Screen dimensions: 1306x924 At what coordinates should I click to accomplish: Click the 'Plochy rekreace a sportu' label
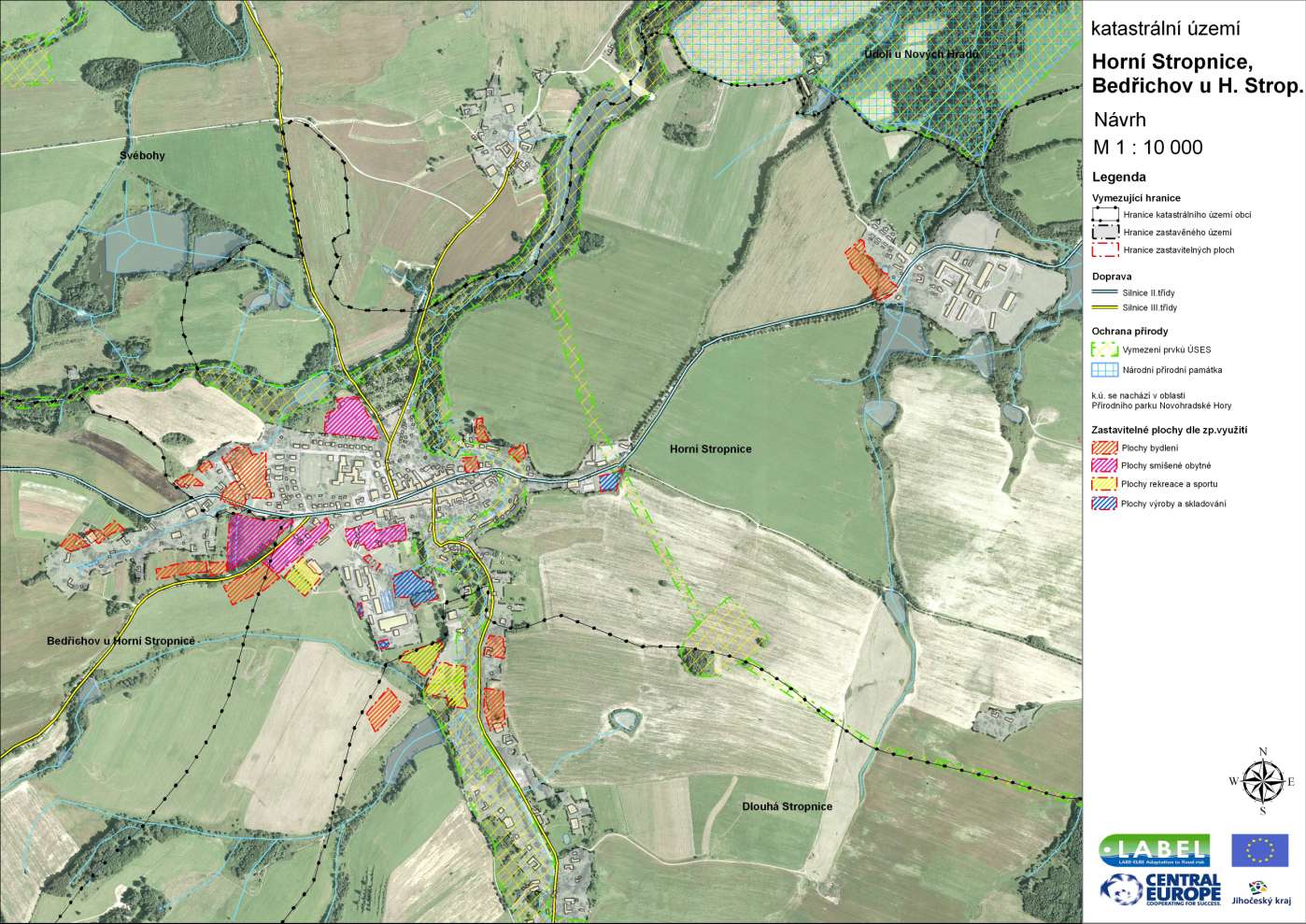pos(1170,484)
